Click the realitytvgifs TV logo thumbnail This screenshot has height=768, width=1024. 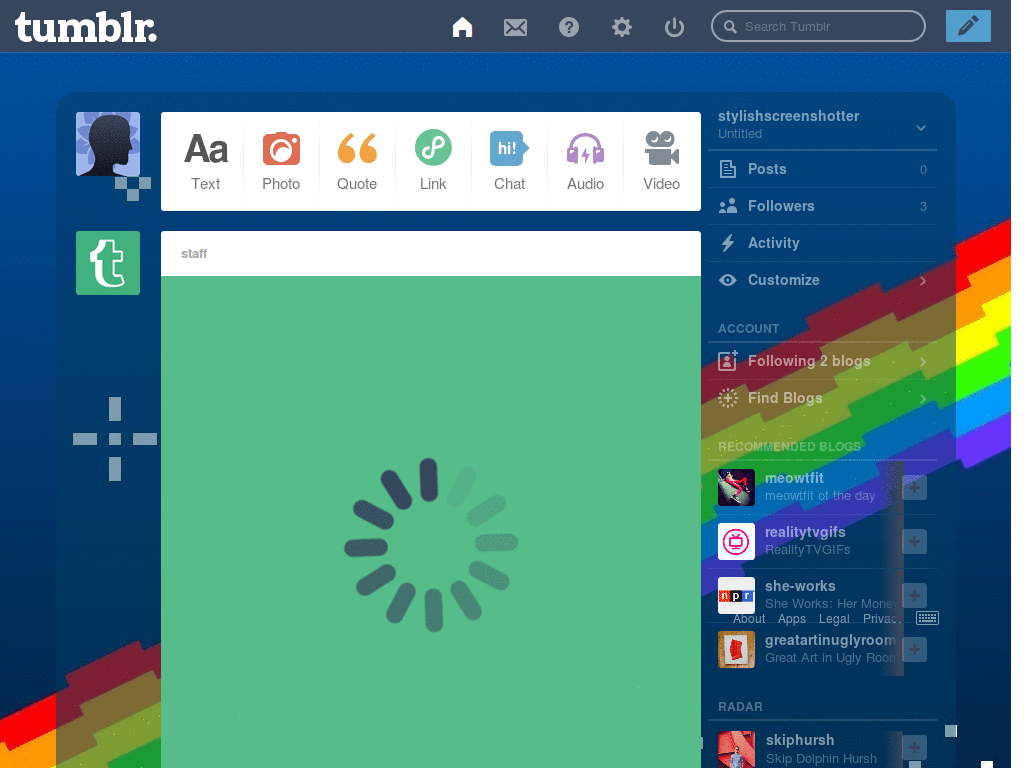(736, 541)
